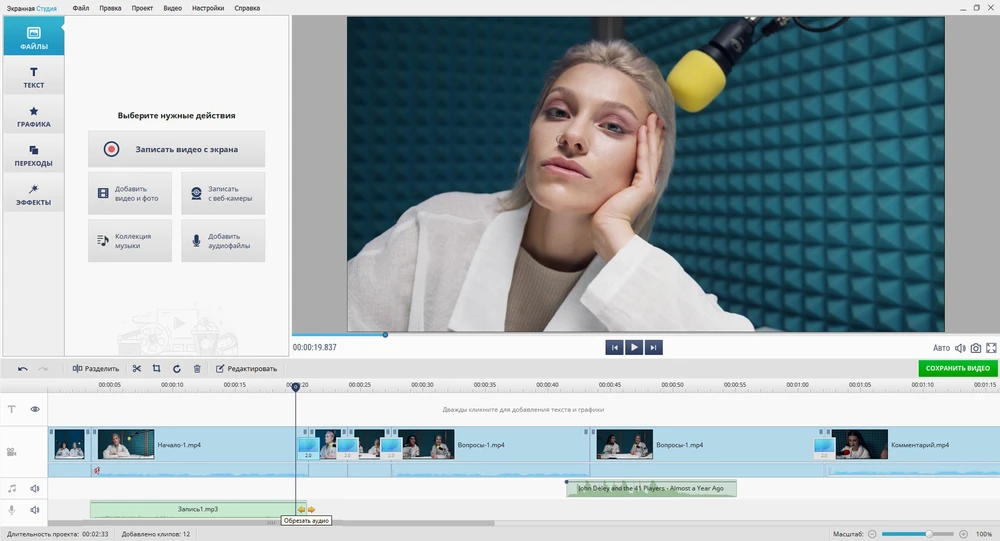Toggle visibility of the text track eye icon
Screen dimensions: 1000x541
pos(35,409)
